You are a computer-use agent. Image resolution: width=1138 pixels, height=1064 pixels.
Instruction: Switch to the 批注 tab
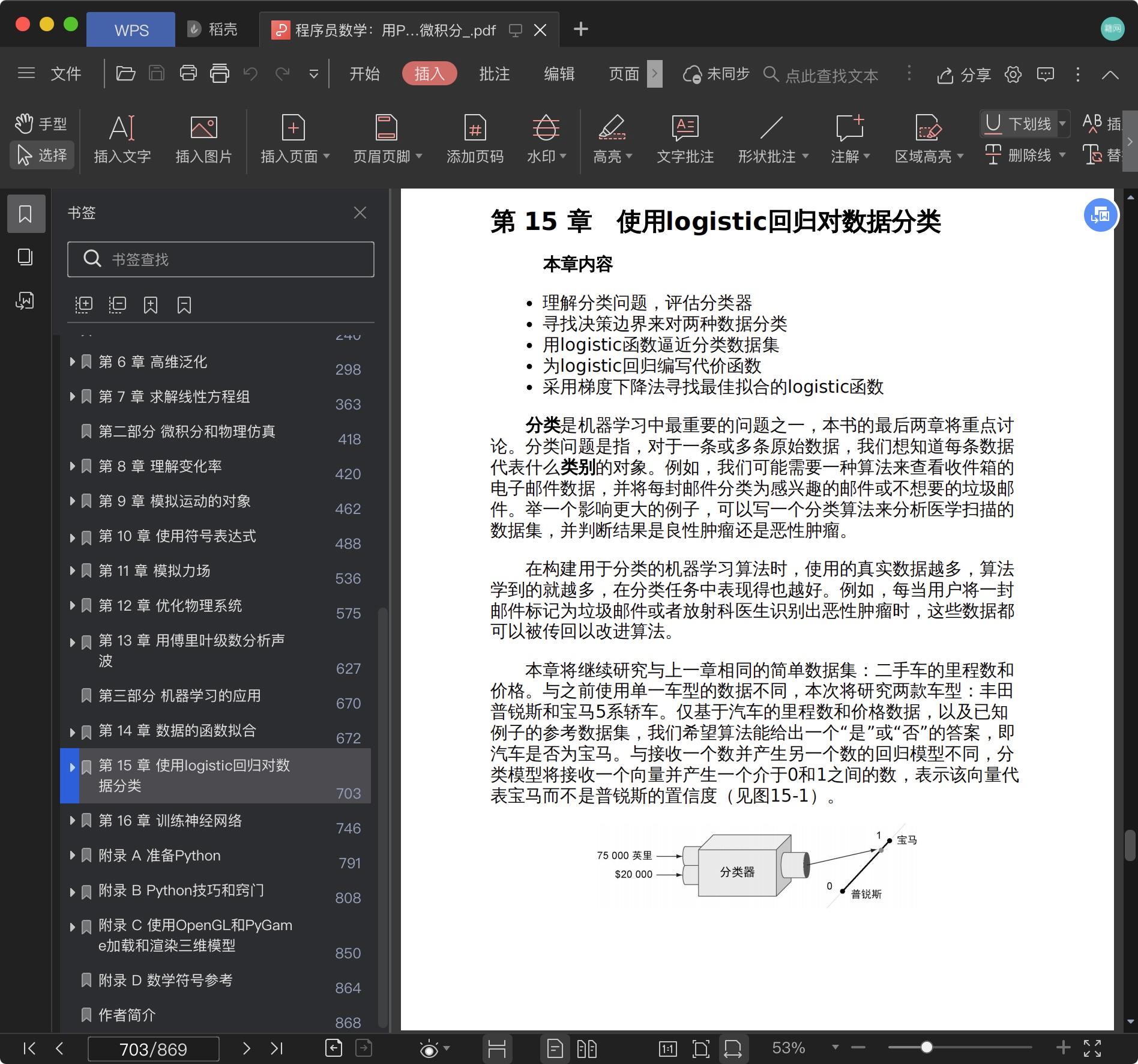tap(494, 74)
